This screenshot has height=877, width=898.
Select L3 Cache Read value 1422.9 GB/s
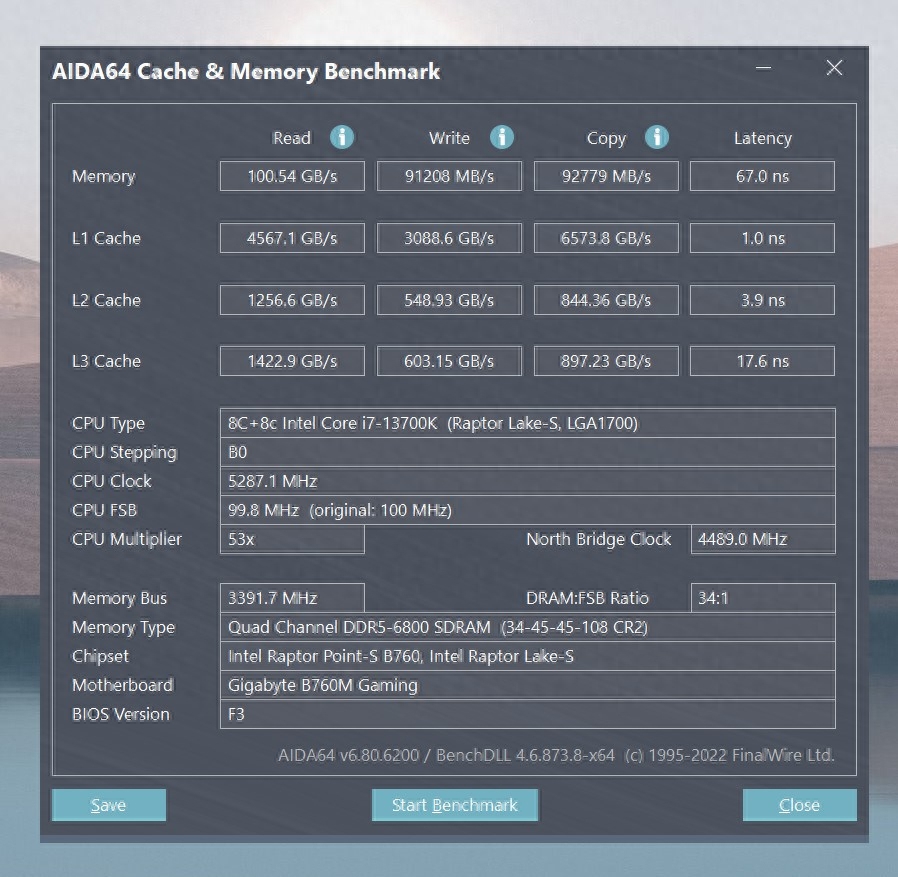coord(292,361)
